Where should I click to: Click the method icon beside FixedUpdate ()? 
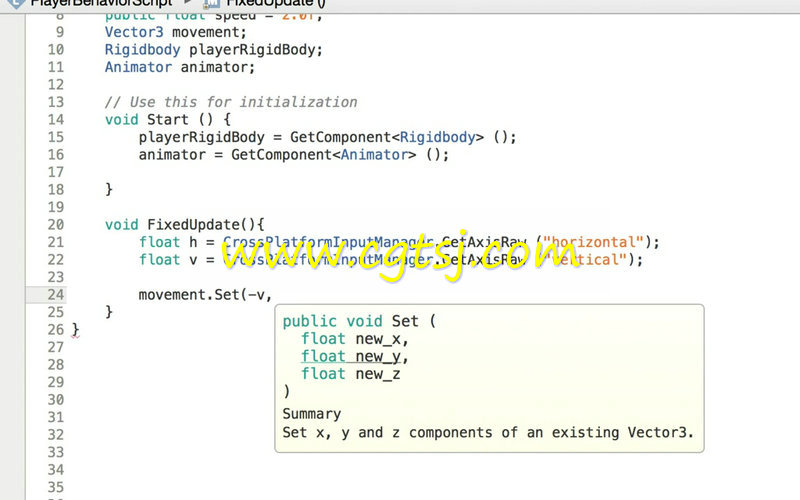click(211, 4)
